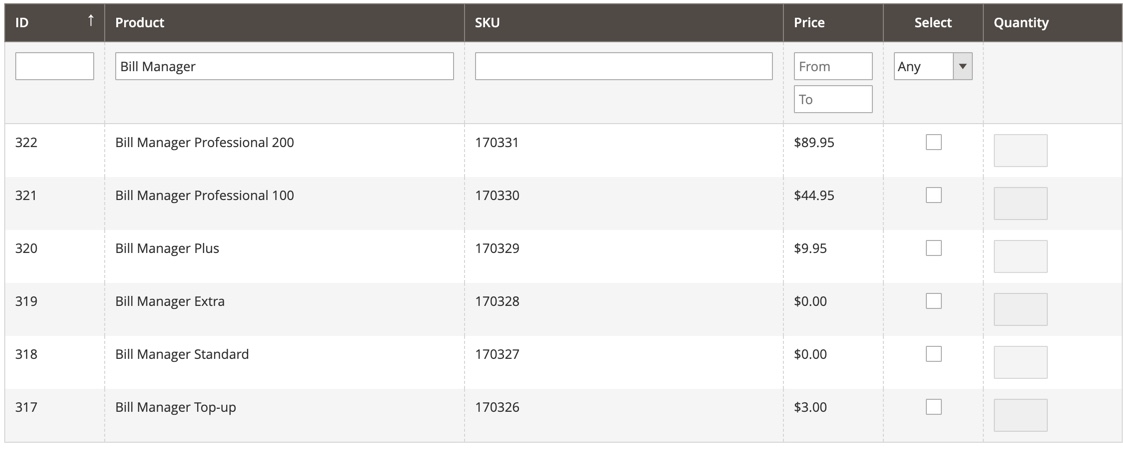Check the box for Bill Manager Professional 200
This screenshot has width=1123, height=459.
tap(933, 142)
